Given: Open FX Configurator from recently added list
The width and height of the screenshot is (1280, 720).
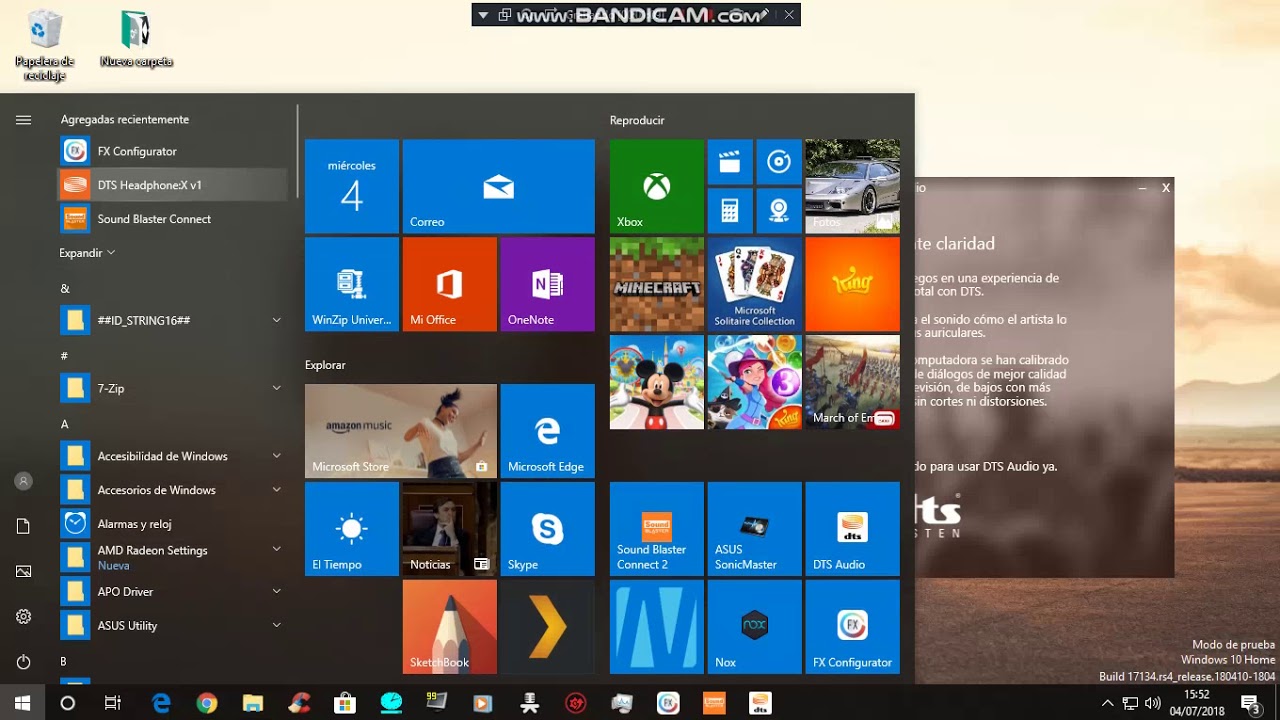Looking at the screenshot, I should [173, 151].
